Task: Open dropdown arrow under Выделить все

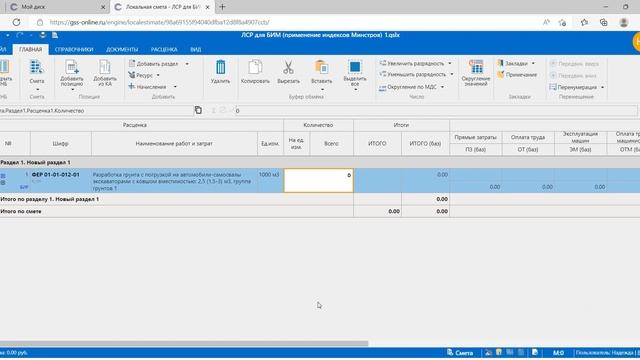Action: (356, 90)
